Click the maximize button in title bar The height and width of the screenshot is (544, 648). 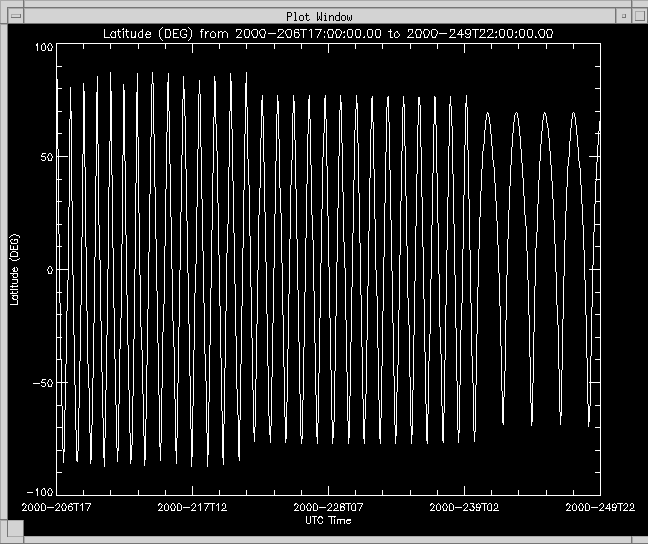point(637,15)
